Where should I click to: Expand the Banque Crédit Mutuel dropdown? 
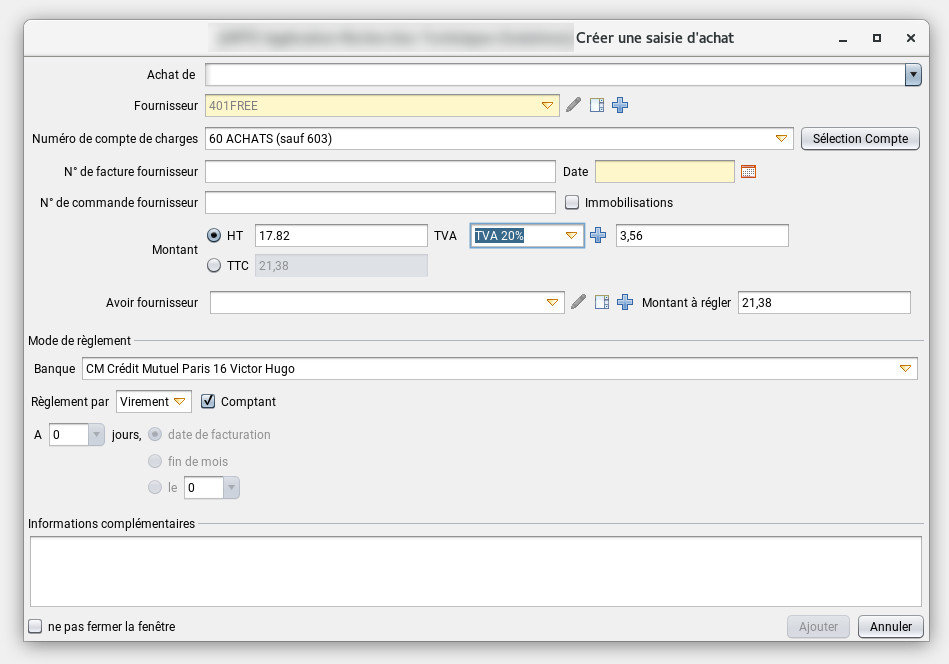905,369
